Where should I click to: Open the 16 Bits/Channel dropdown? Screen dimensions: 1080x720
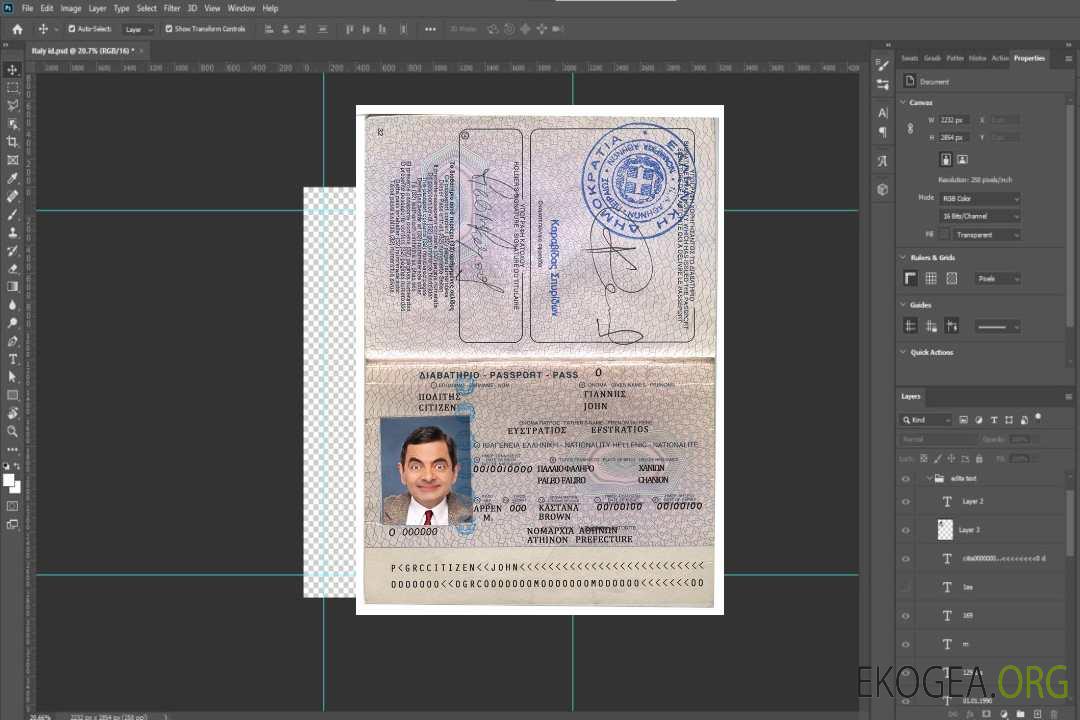[x=980, y=216]
